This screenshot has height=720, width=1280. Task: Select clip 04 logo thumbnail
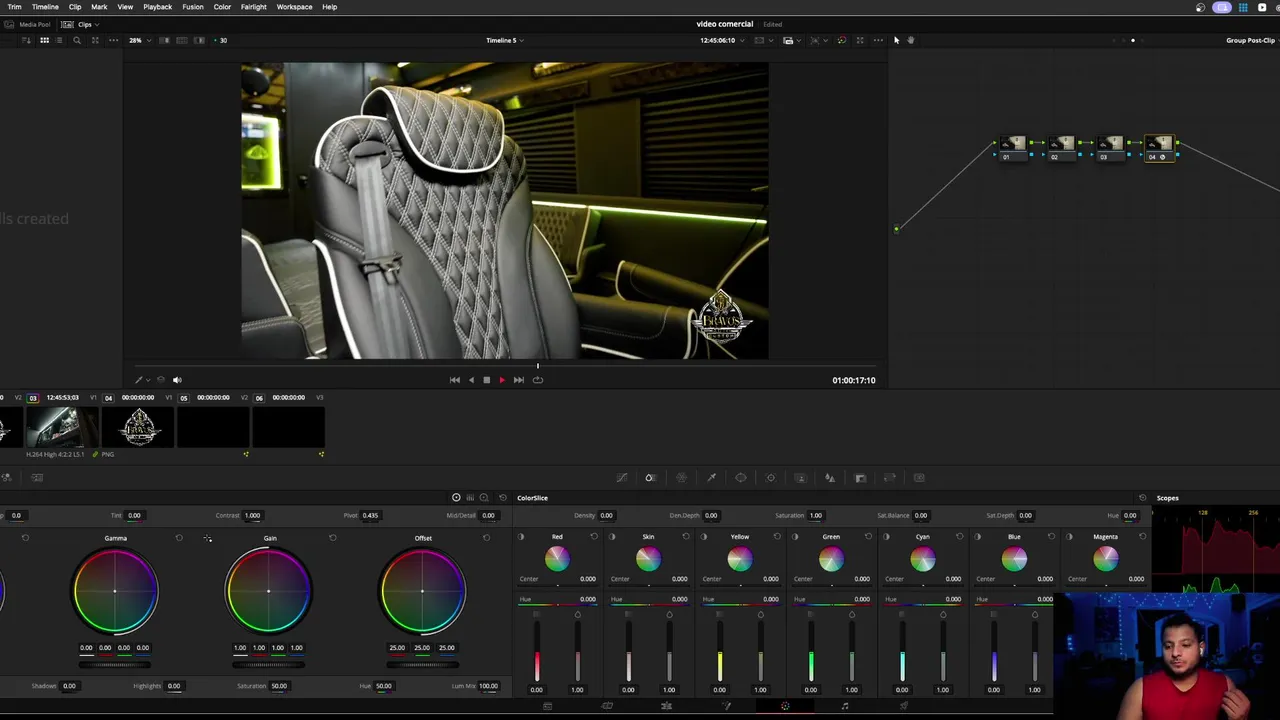(x=139, y=427)
